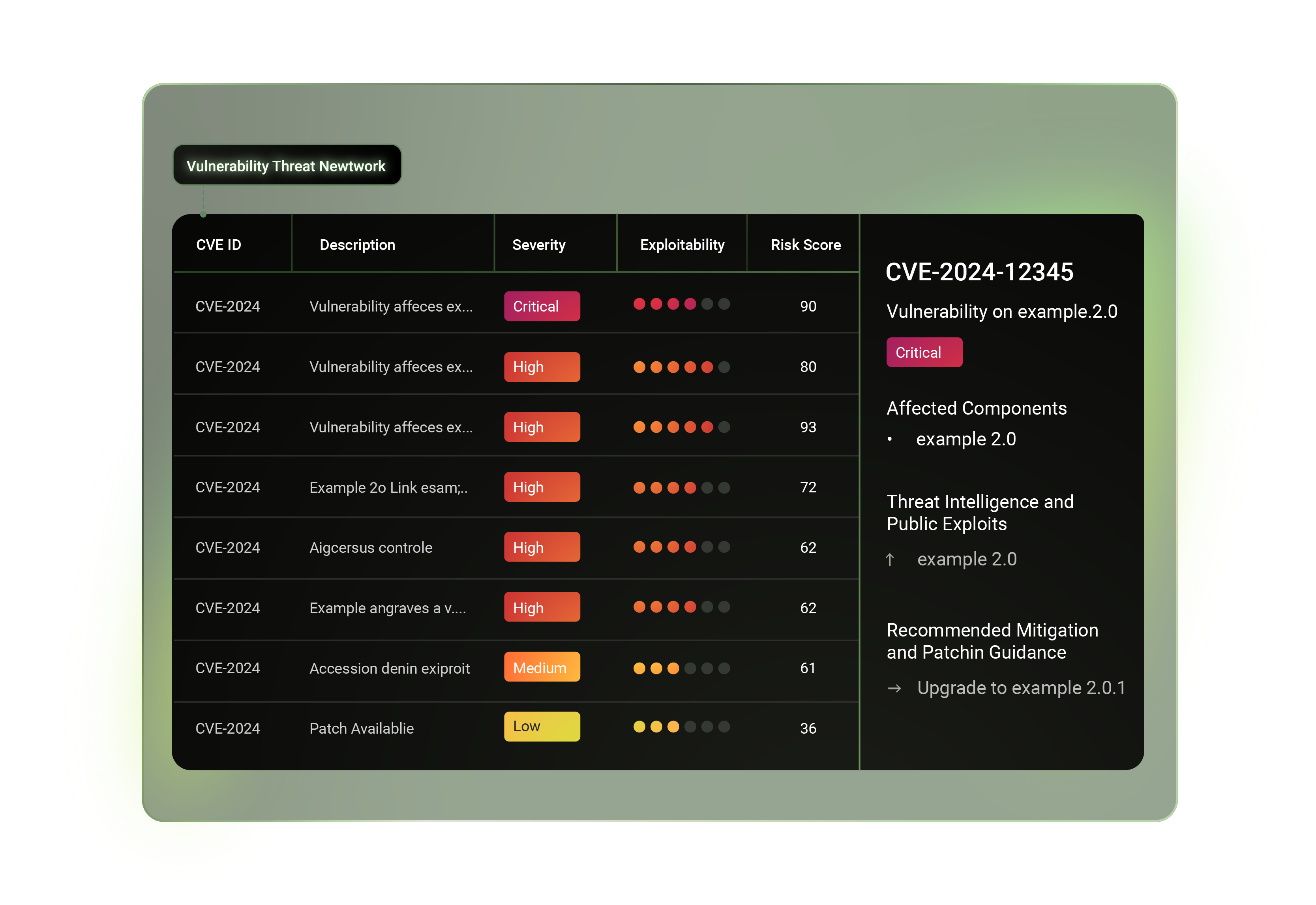Open 'Example 2o Link esam' description

tap(389, 488)
